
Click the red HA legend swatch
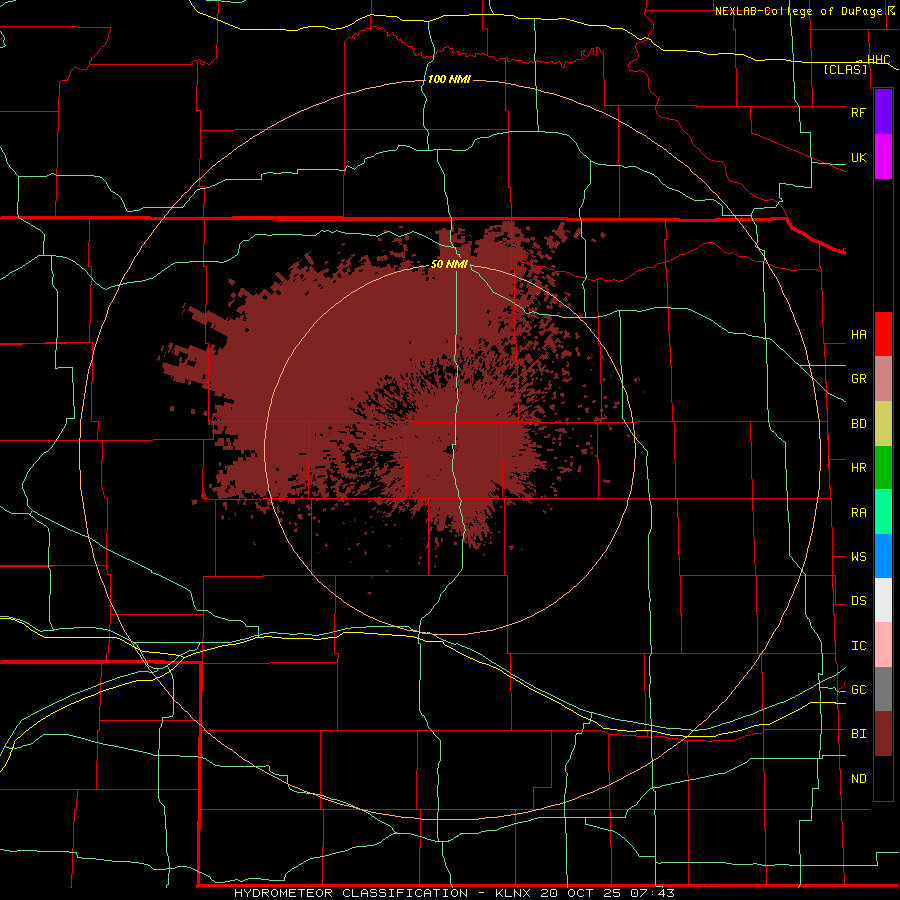tap(883, 334)
